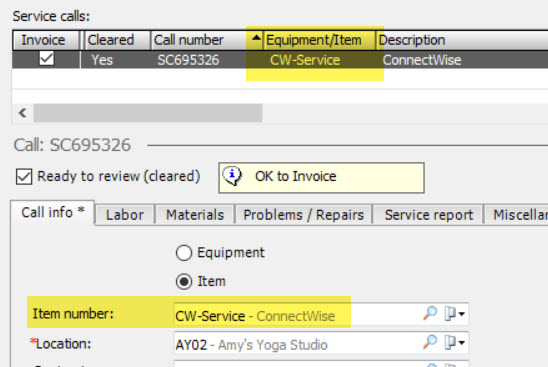548x367 pixels.
Task: Click the info icon beside OK to Invoice
Action: point(232,175)
